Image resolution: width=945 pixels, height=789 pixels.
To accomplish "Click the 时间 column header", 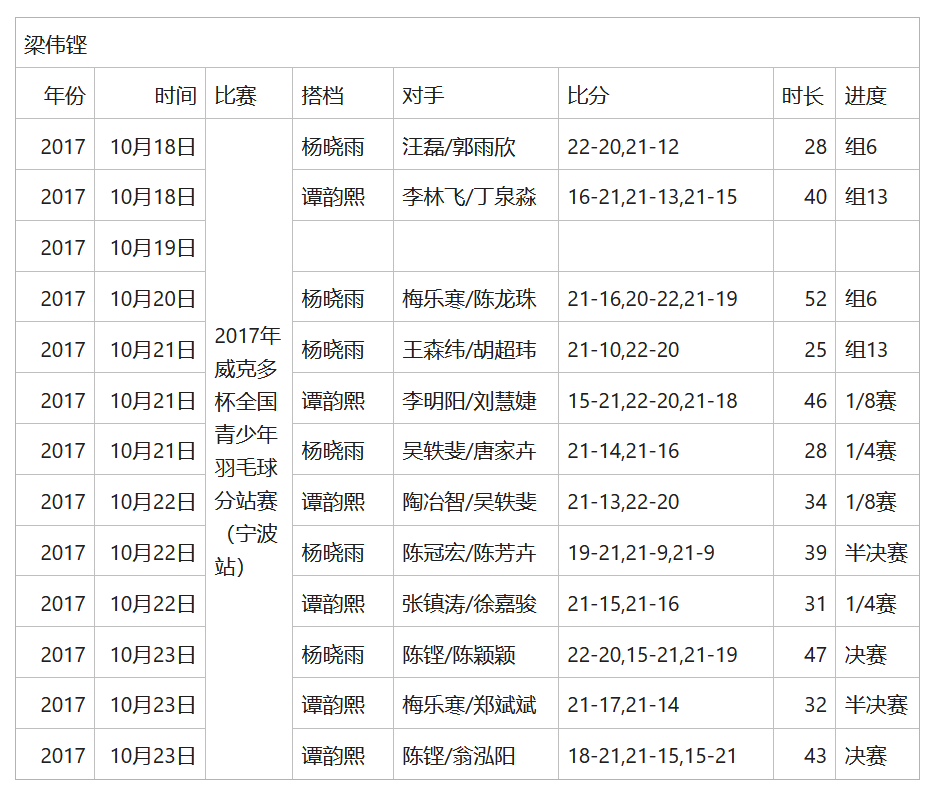I will (x=175, y=95).
